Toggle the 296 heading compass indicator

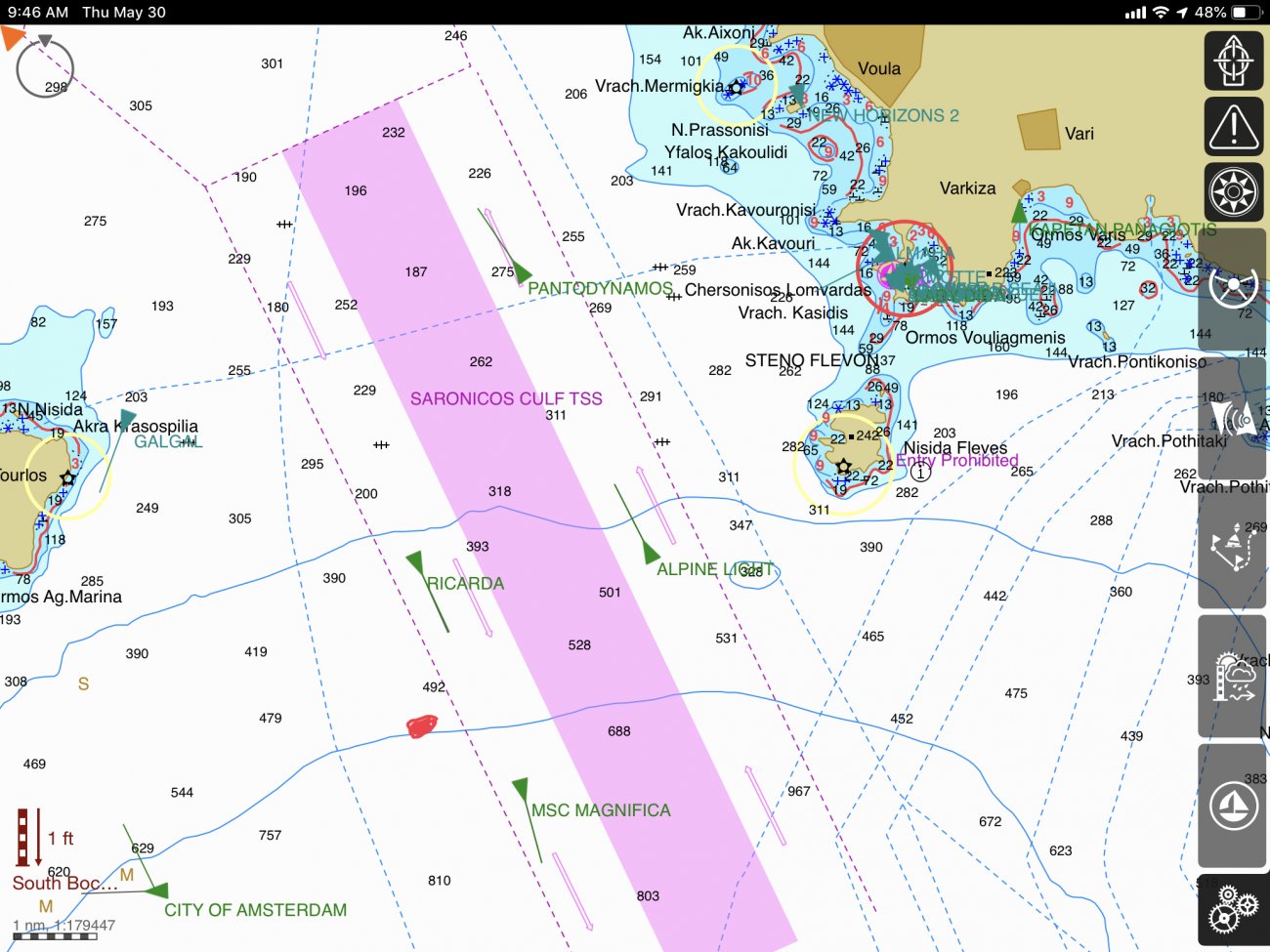coord(45,69)
